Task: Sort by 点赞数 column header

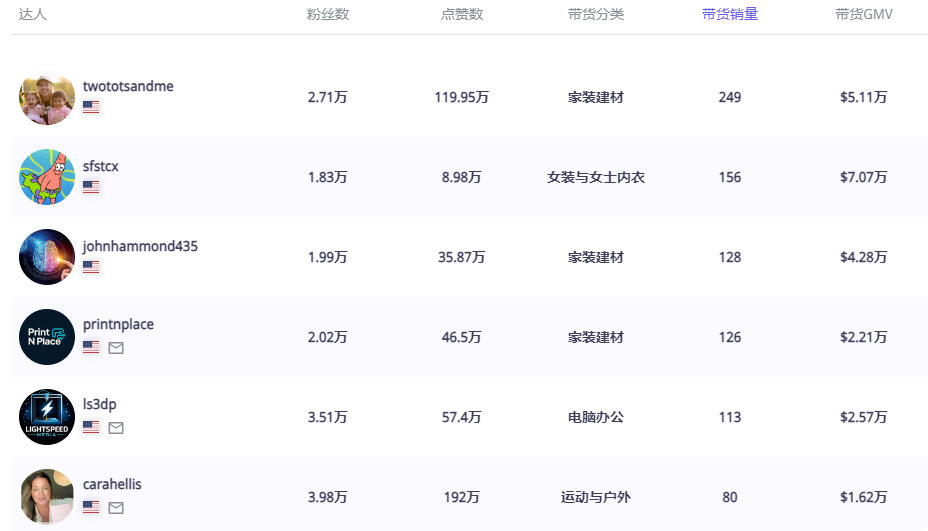Action: click(x=461, y=14)
